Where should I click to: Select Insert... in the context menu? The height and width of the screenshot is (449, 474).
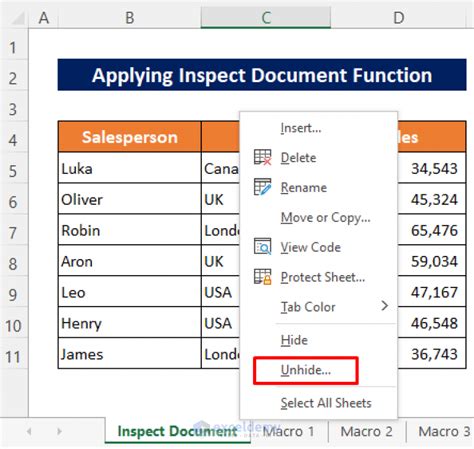[x=301, y=128]
